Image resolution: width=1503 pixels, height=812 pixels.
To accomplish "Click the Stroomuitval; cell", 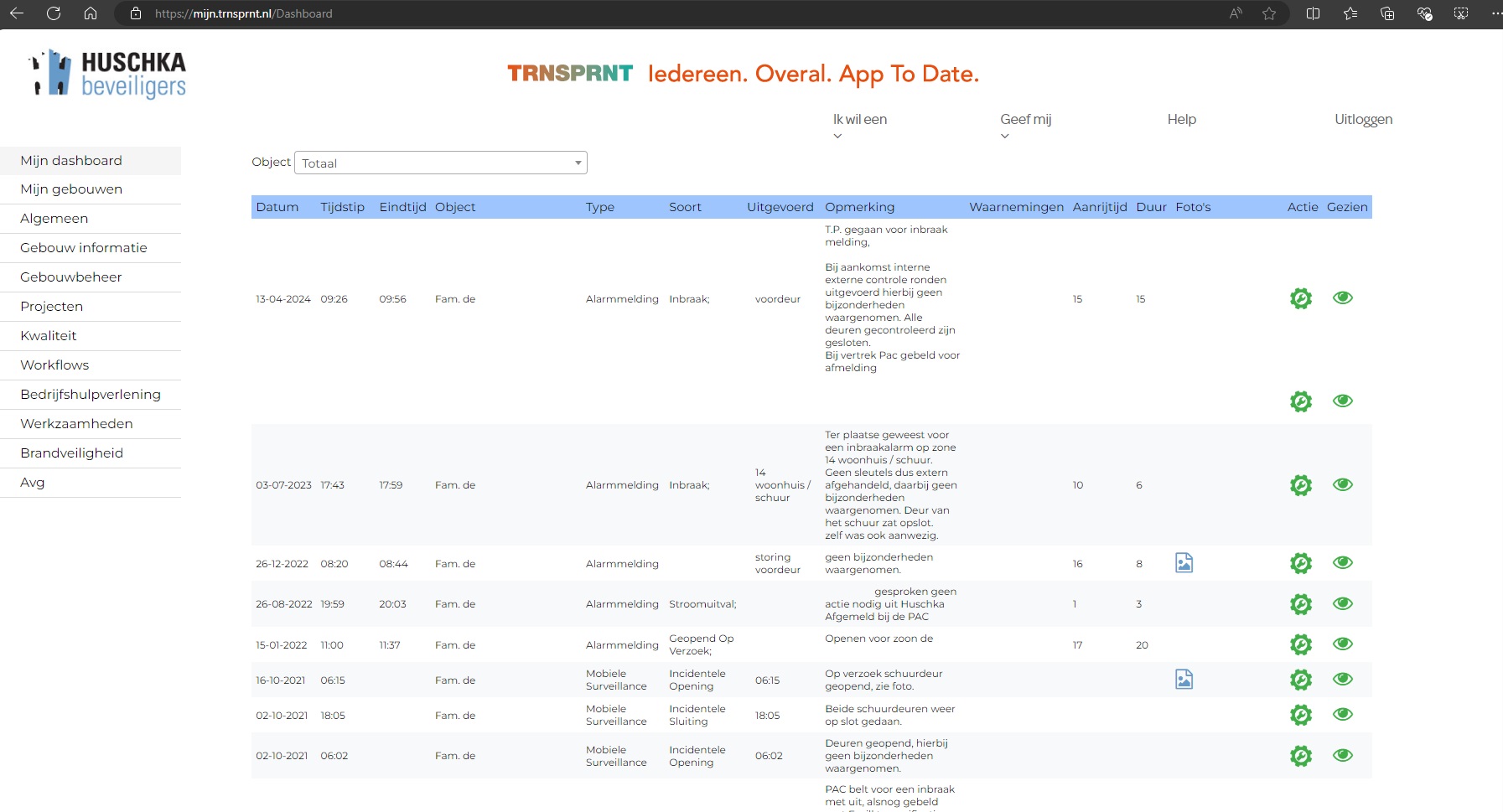I will 702,604.
